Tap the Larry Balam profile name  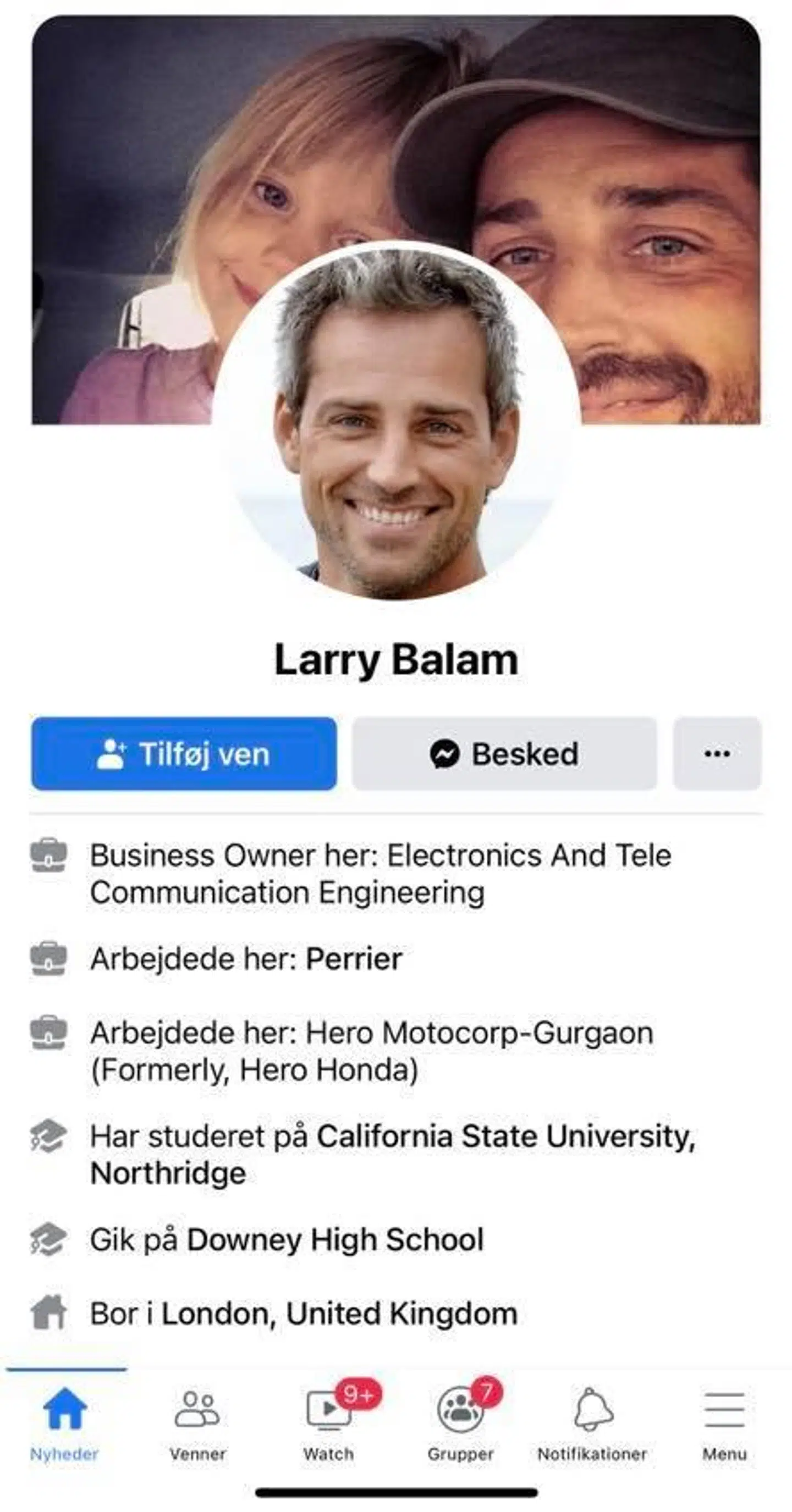(397, 660)
